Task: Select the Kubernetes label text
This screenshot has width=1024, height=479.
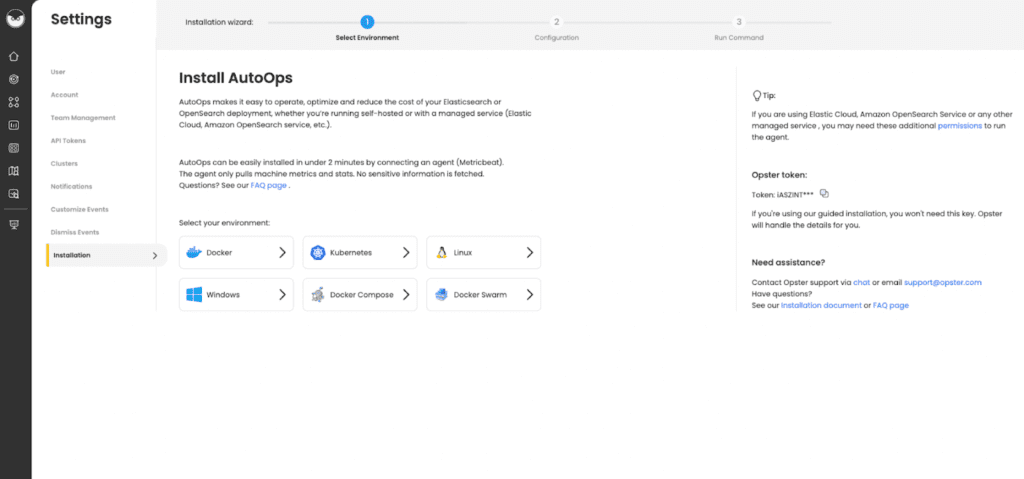Action: pos(351,252)
